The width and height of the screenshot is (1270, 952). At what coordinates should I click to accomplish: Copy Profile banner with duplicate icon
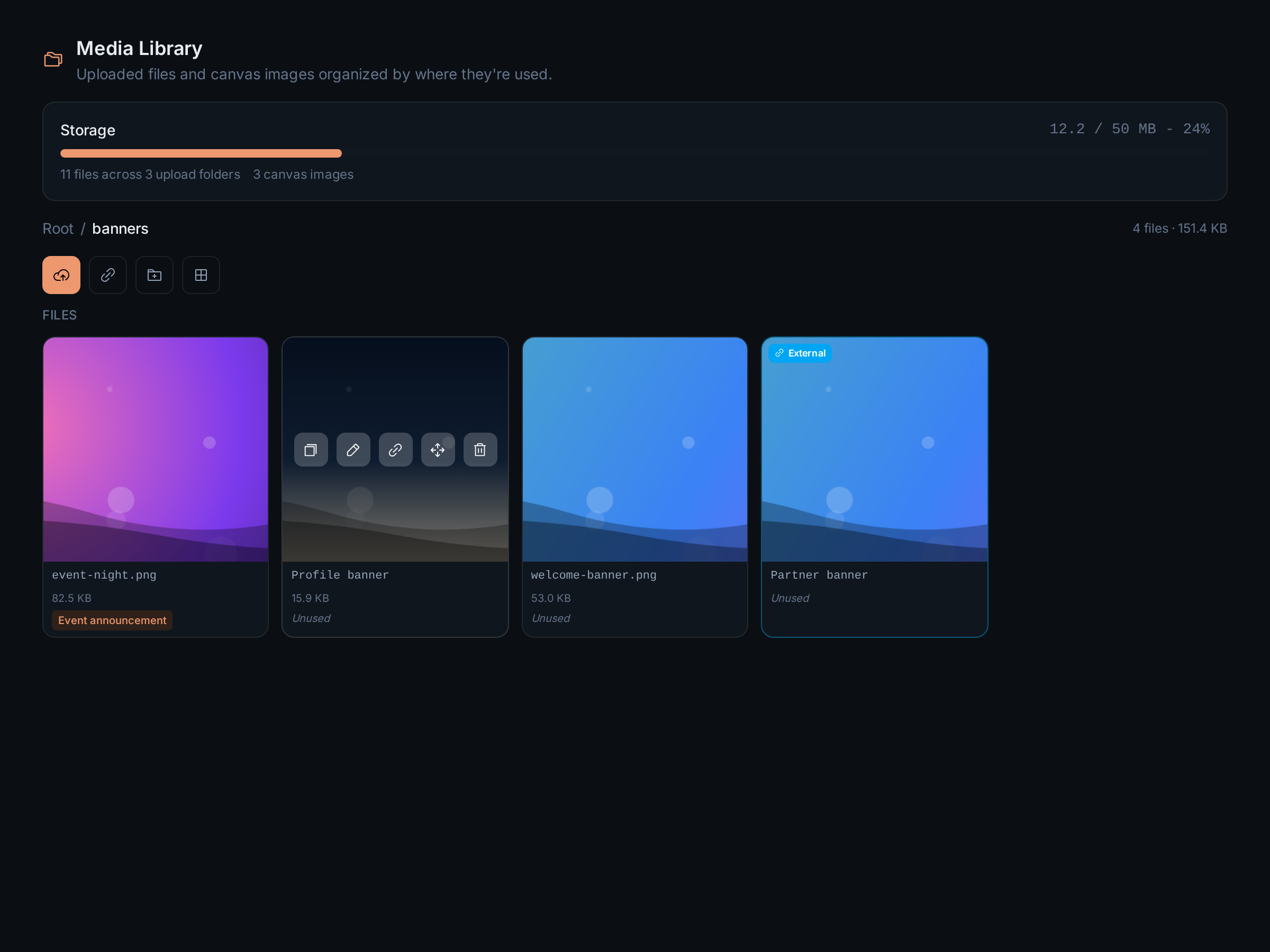[311, 450]
